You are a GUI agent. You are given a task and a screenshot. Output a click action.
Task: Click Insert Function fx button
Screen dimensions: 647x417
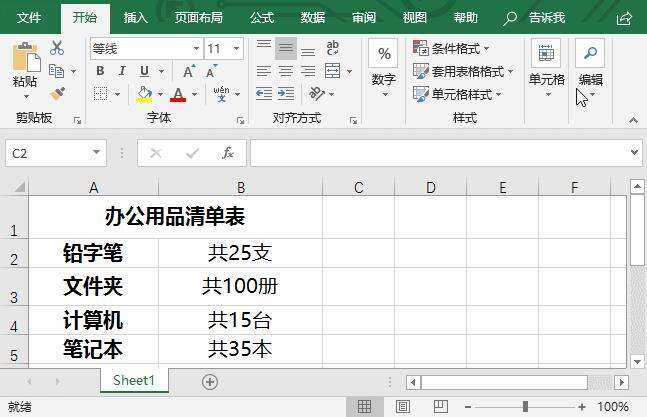click(228, 153)
